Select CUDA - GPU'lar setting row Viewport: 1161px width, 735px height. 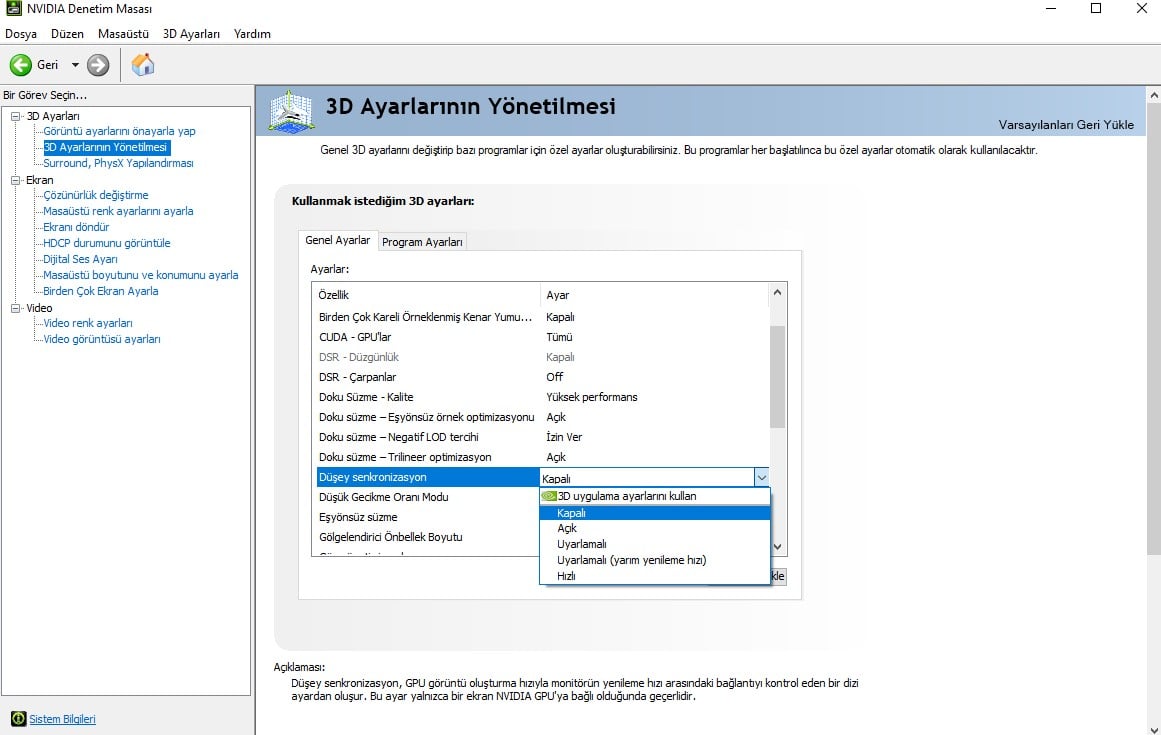(542, 337)
